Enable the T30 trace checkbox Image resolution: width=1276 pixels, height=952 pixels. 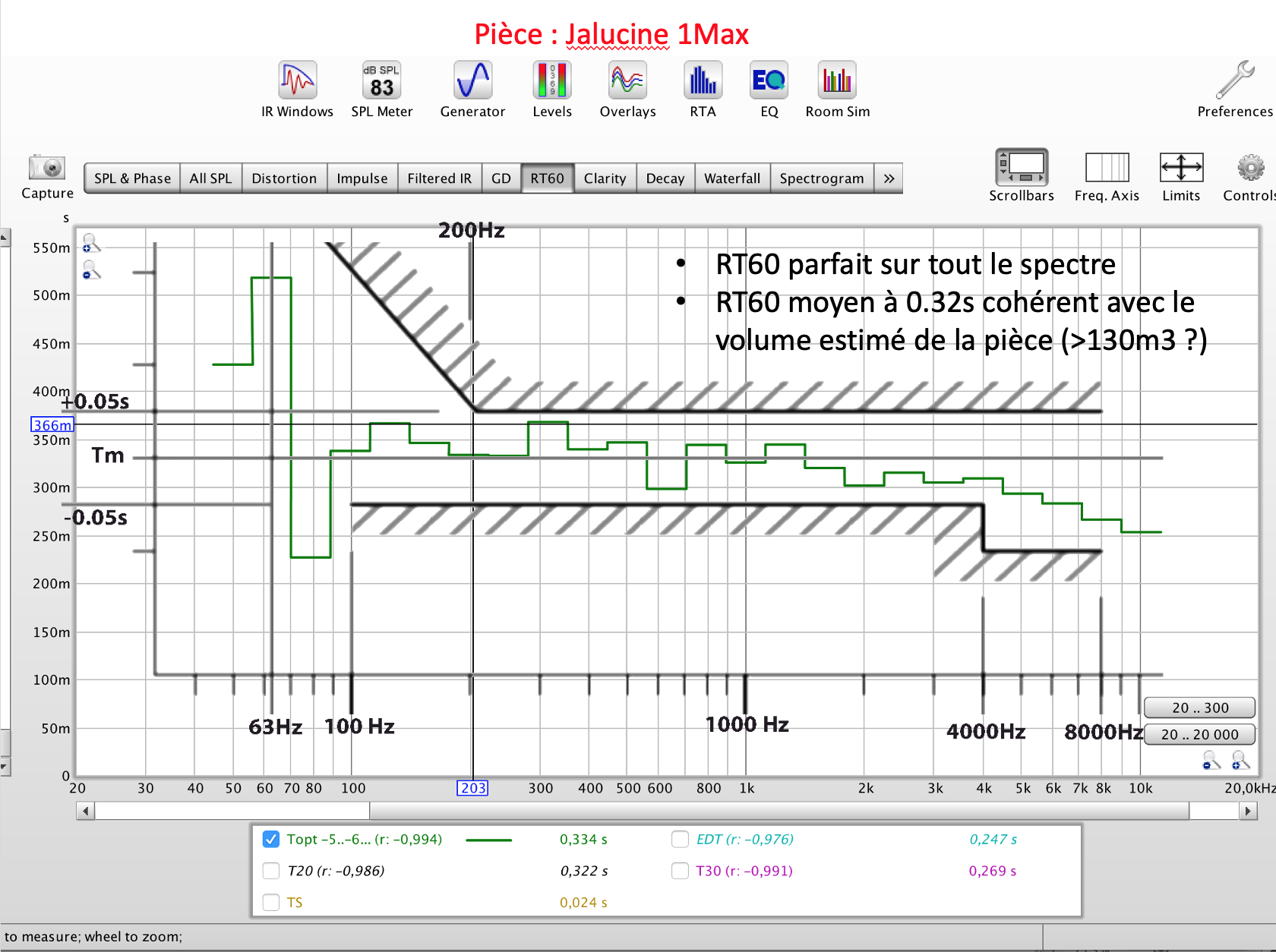click(680, 870)
